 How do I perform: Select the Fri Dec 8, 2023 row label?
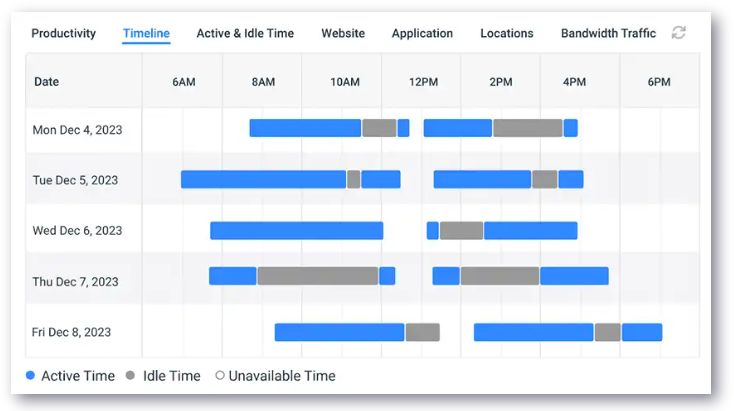pos(71,332)
